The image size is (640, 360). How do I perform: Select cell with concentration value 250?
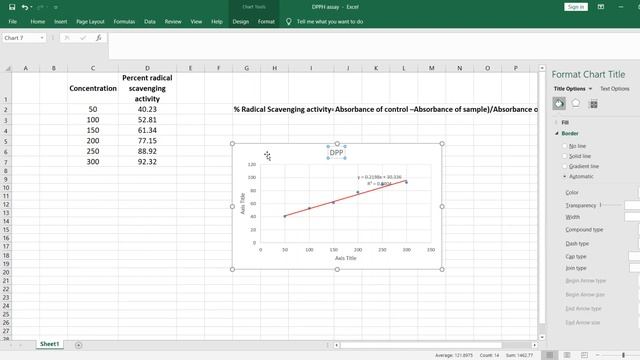(93, 151)
